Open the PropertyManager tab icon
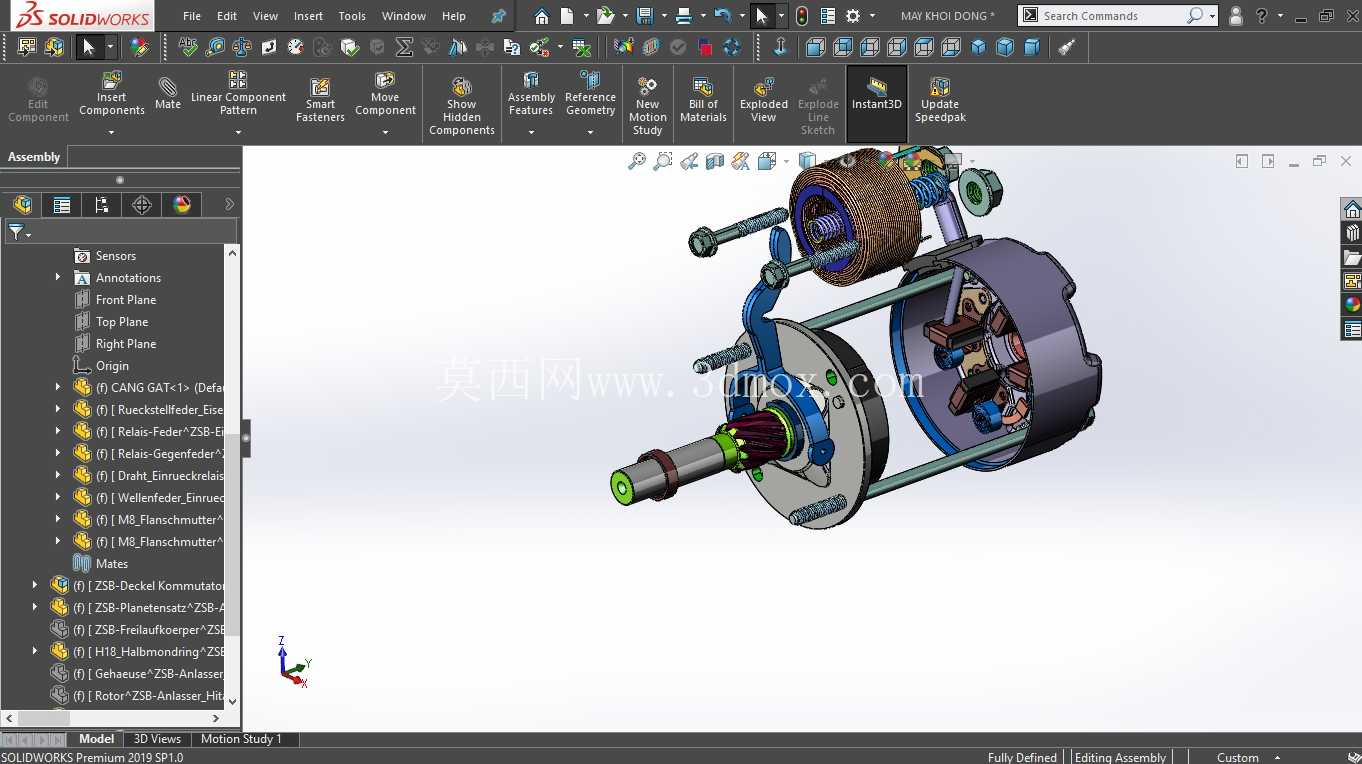 62,205
